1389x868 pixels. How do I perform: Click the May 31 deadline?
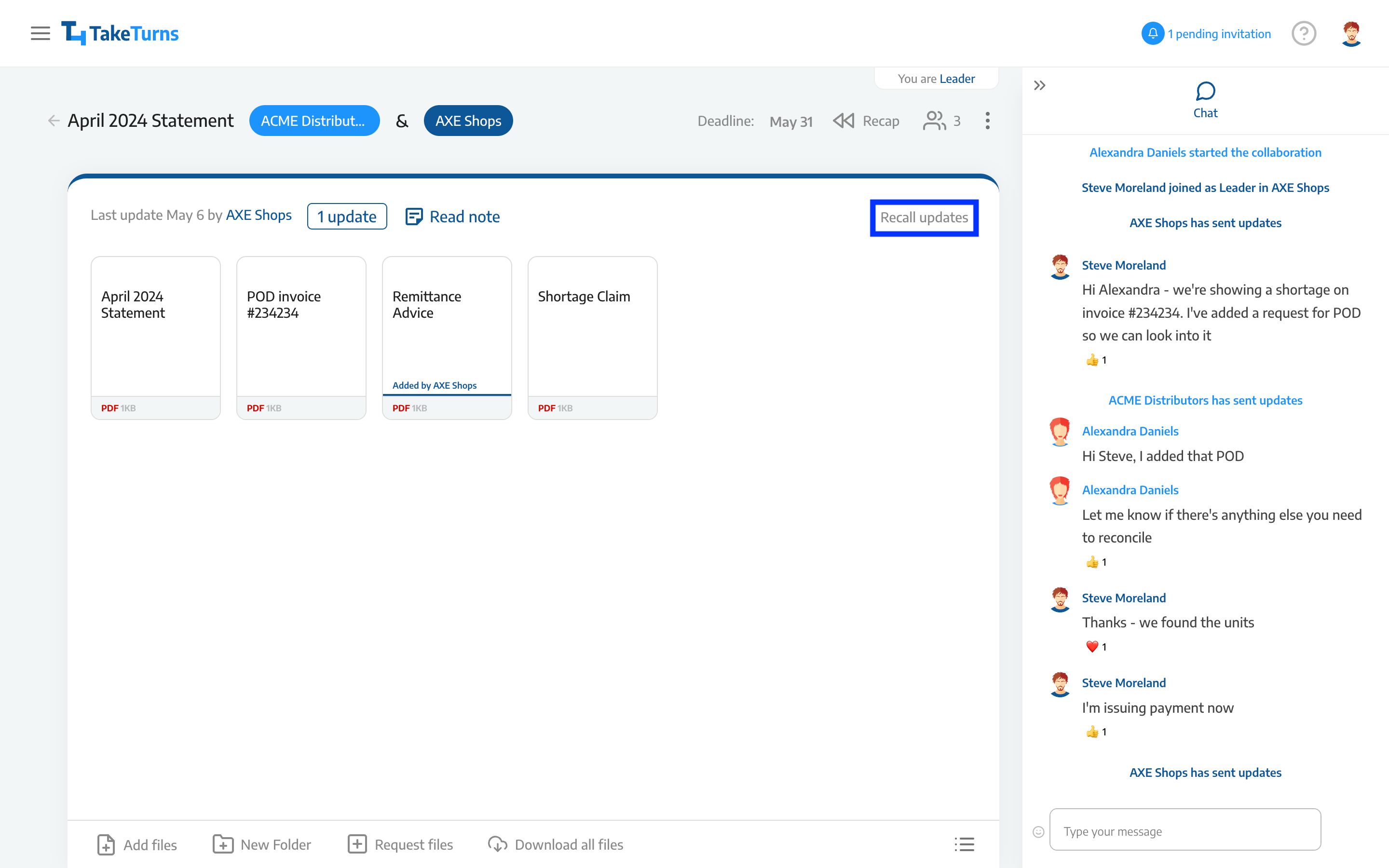click(791, 121)
